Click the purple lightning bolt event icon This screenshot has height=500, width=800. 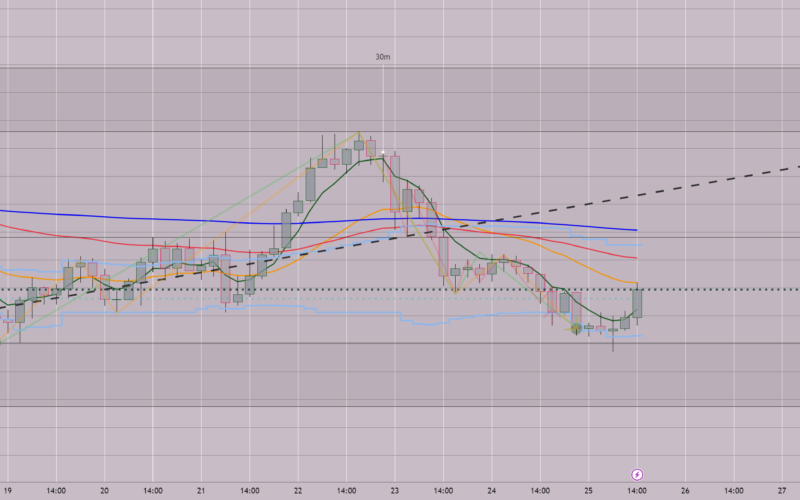click(x=637, y=474)
